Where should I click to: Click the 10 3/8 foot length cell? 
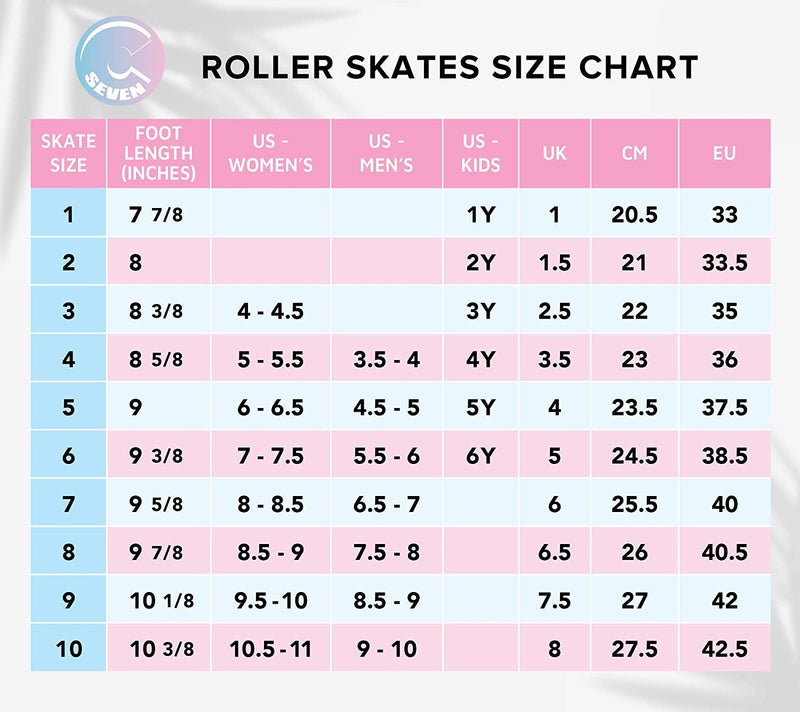[161, 649]
